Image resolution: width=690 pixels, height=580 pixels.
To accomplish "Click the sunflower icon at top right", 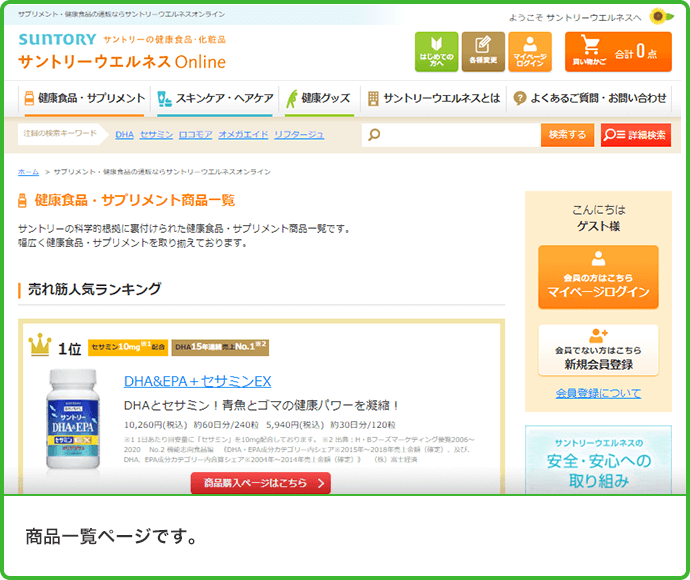I will coord(660,17).
